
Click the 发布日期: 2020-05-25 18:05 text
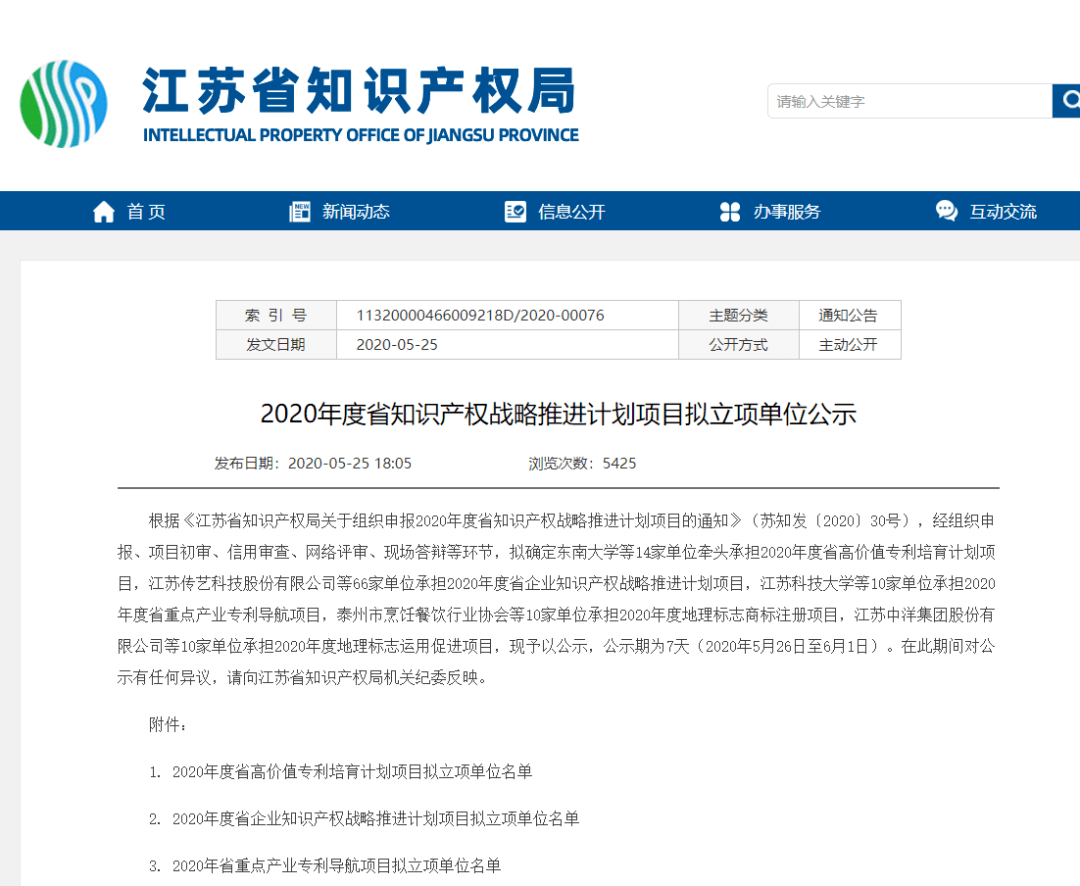coord(313,463)
